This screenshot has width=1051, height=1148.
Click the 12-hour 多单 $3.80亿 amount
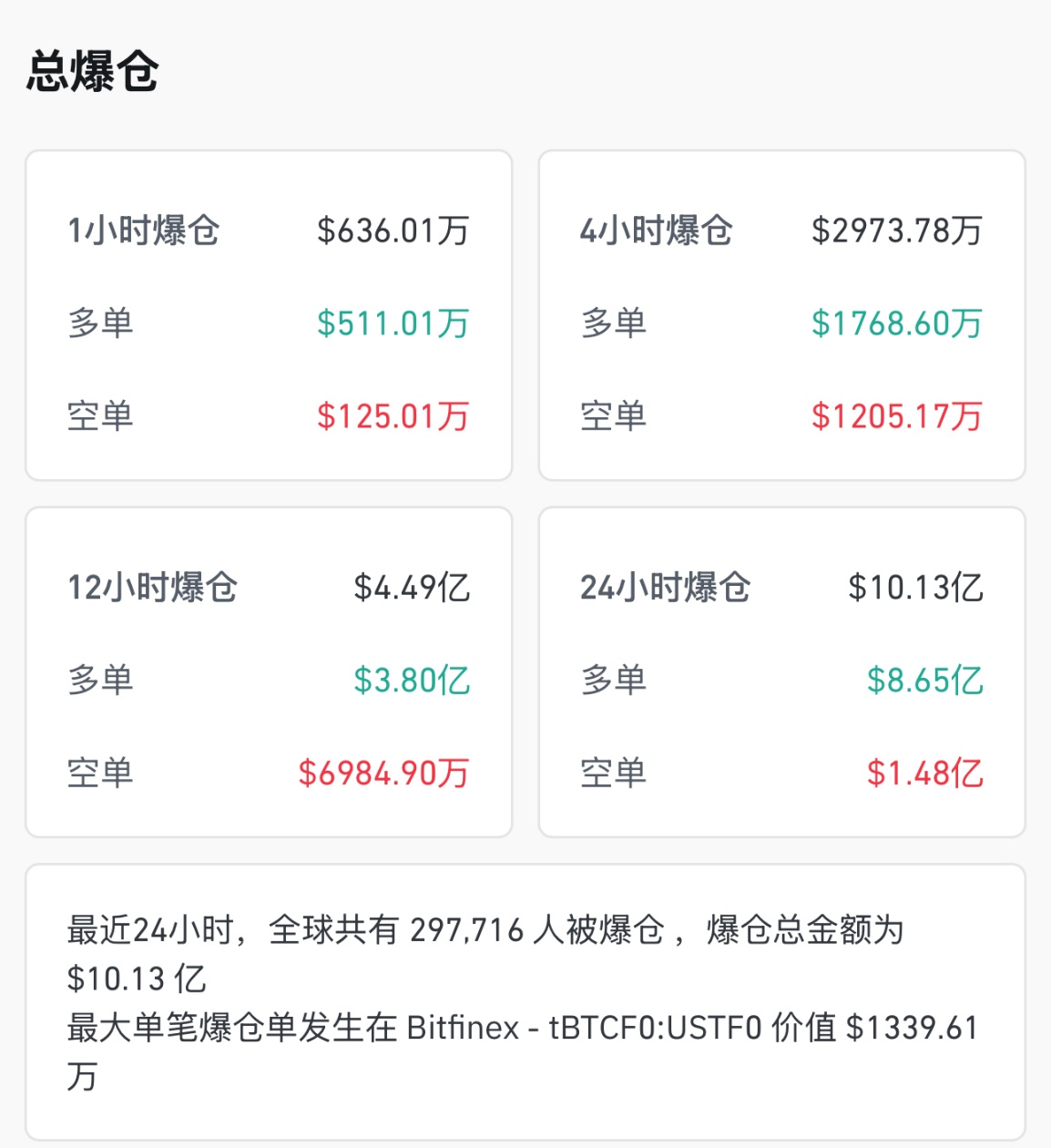click(x=412, y=681)
